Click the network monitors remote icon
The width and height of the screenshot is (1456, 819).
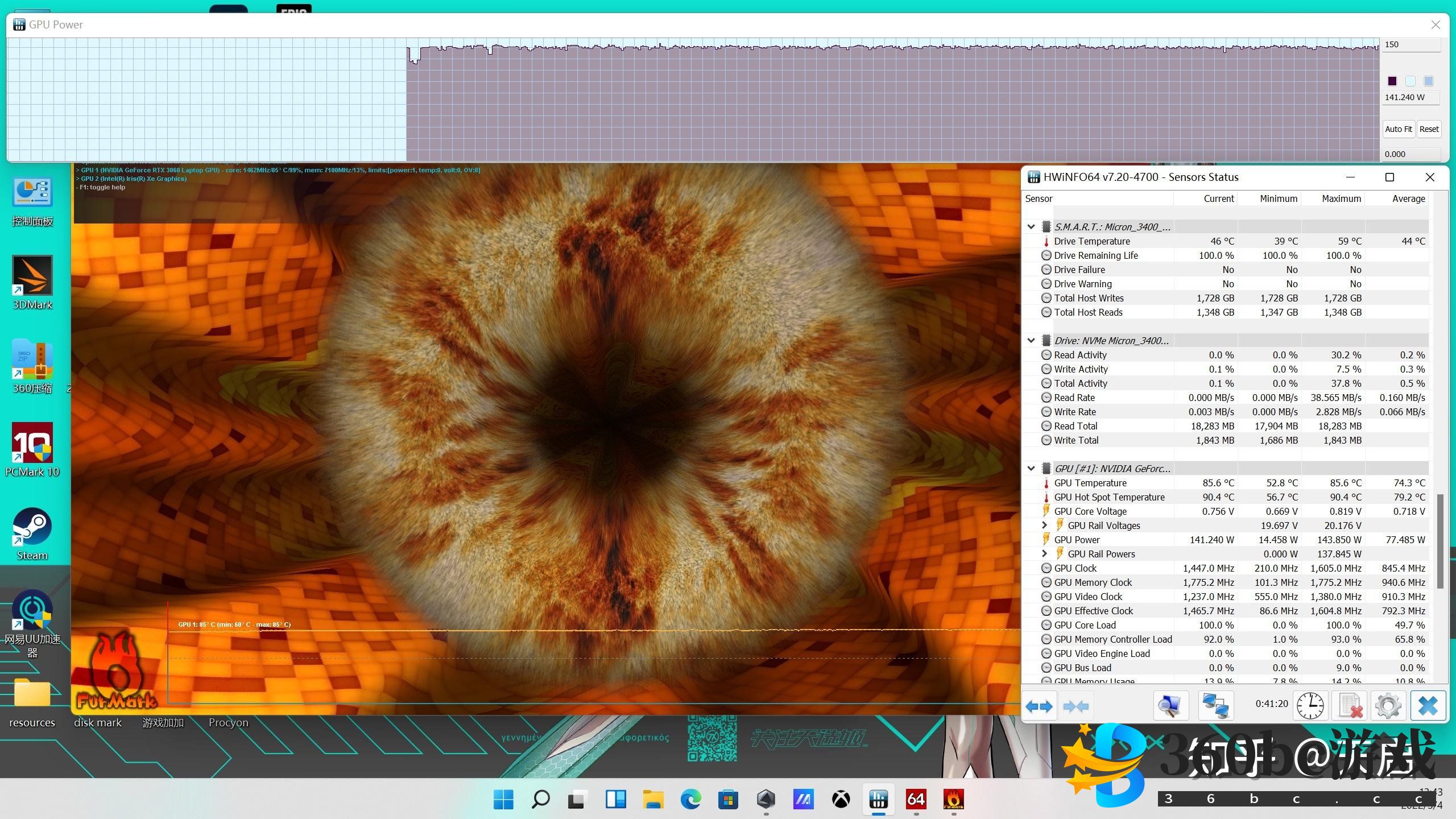point(1215,706)
